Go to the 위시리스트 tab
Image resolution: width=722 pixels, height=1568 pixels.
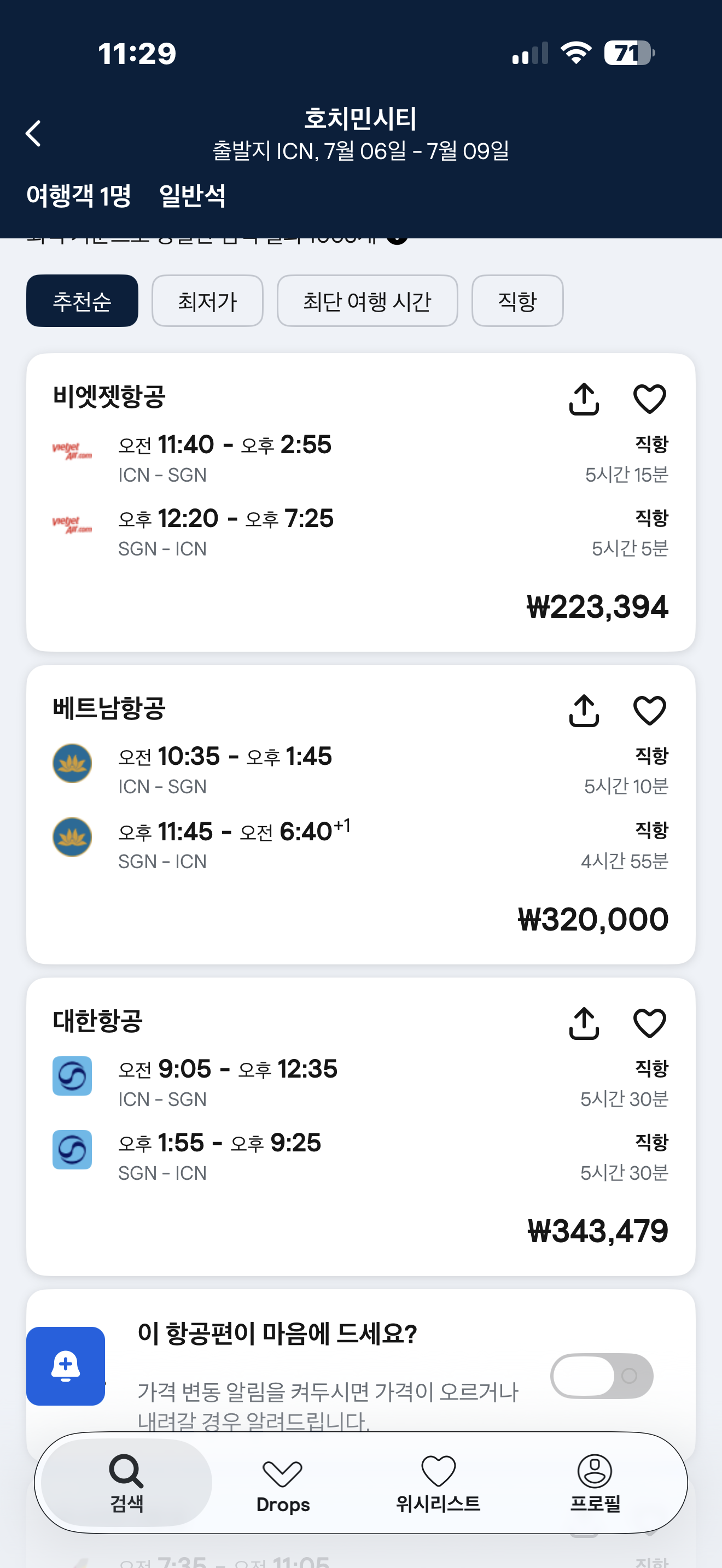click(438, 1483)
